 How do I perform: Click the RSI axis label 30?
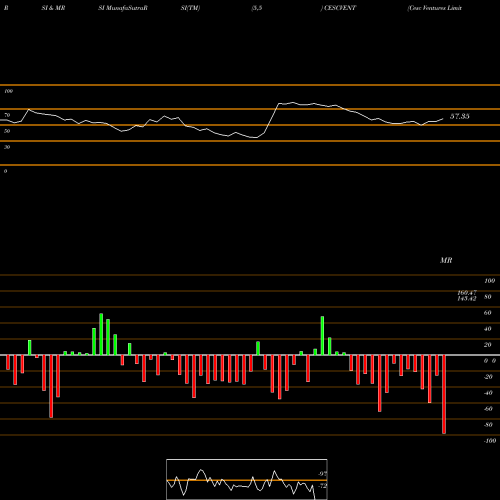(7, 147)
